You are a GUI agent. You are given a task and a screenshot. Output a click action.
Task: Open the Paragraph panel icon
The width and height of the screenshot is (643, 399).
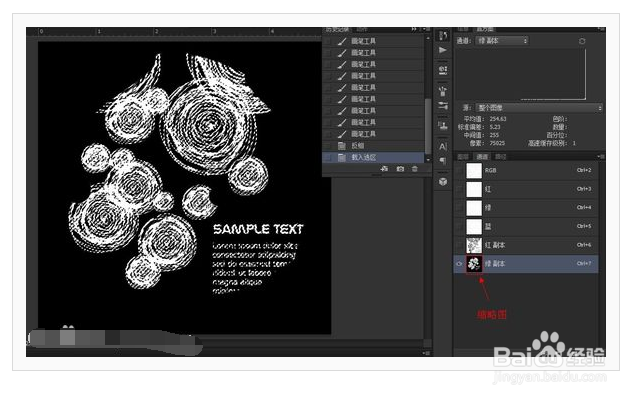[x=443, y=160]
